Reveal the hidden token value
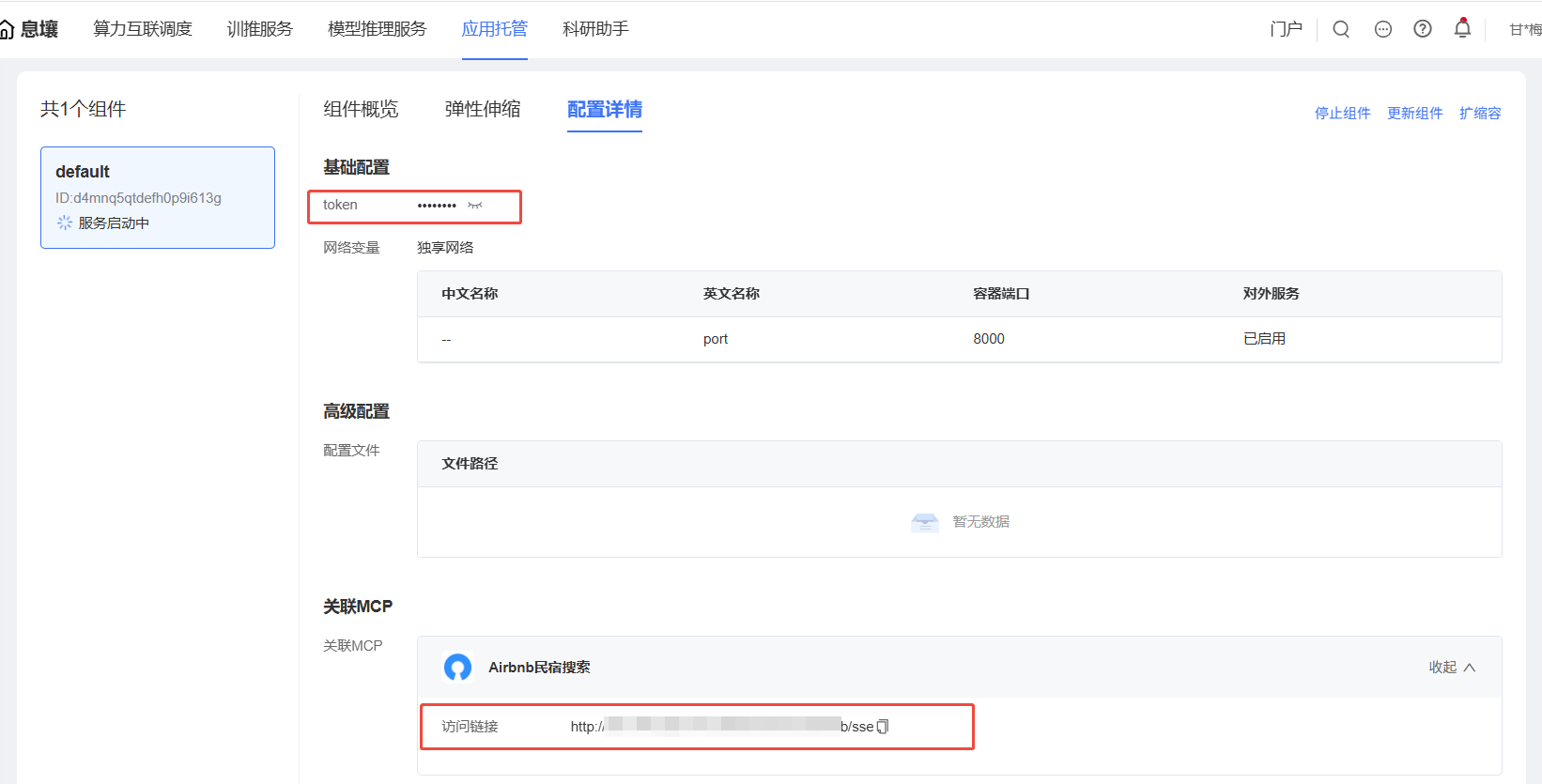 coord(475,206)
